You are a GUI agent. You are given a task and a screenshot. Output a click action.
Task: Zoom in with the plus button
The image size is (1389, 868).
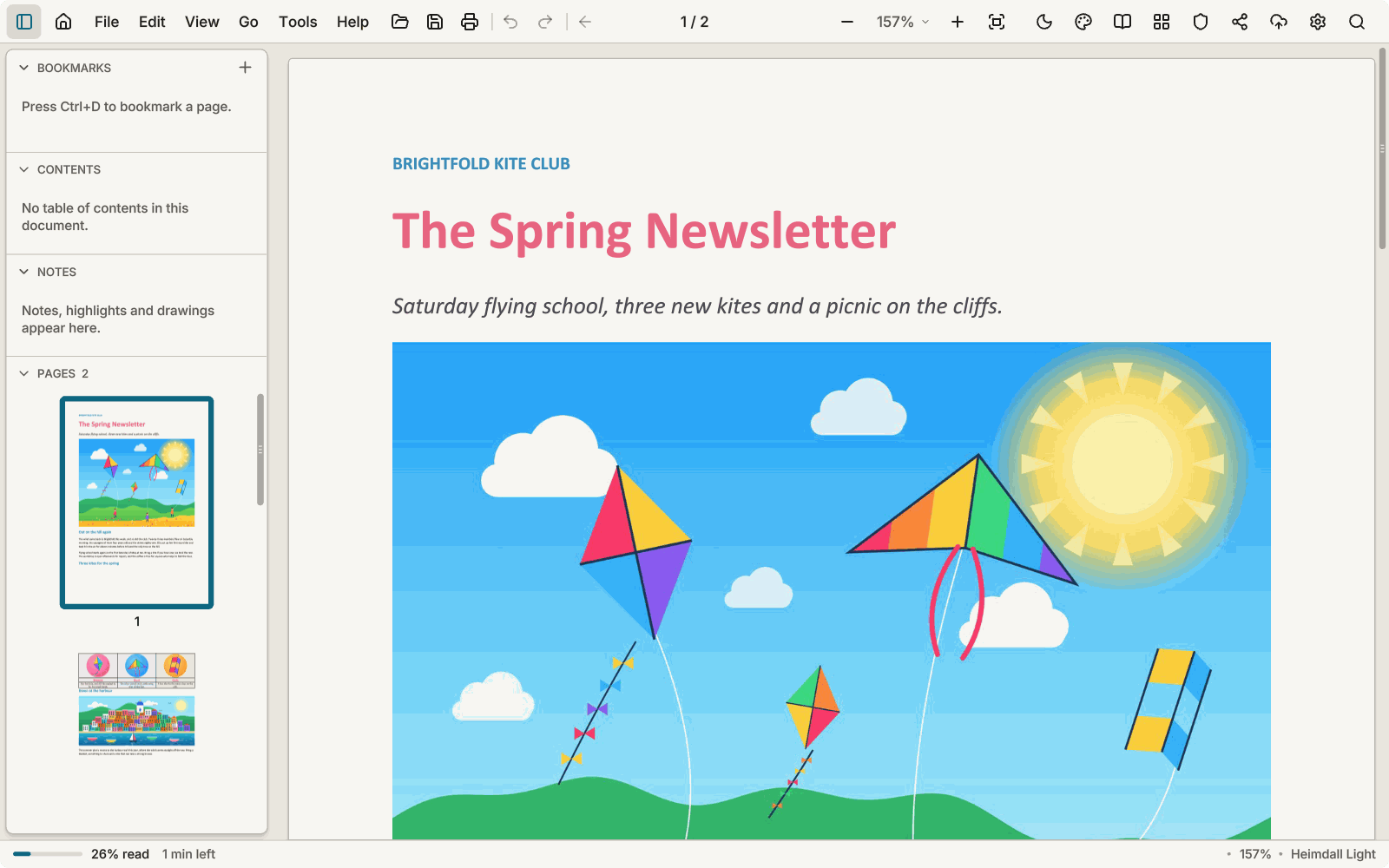click(x=958, y=22)
